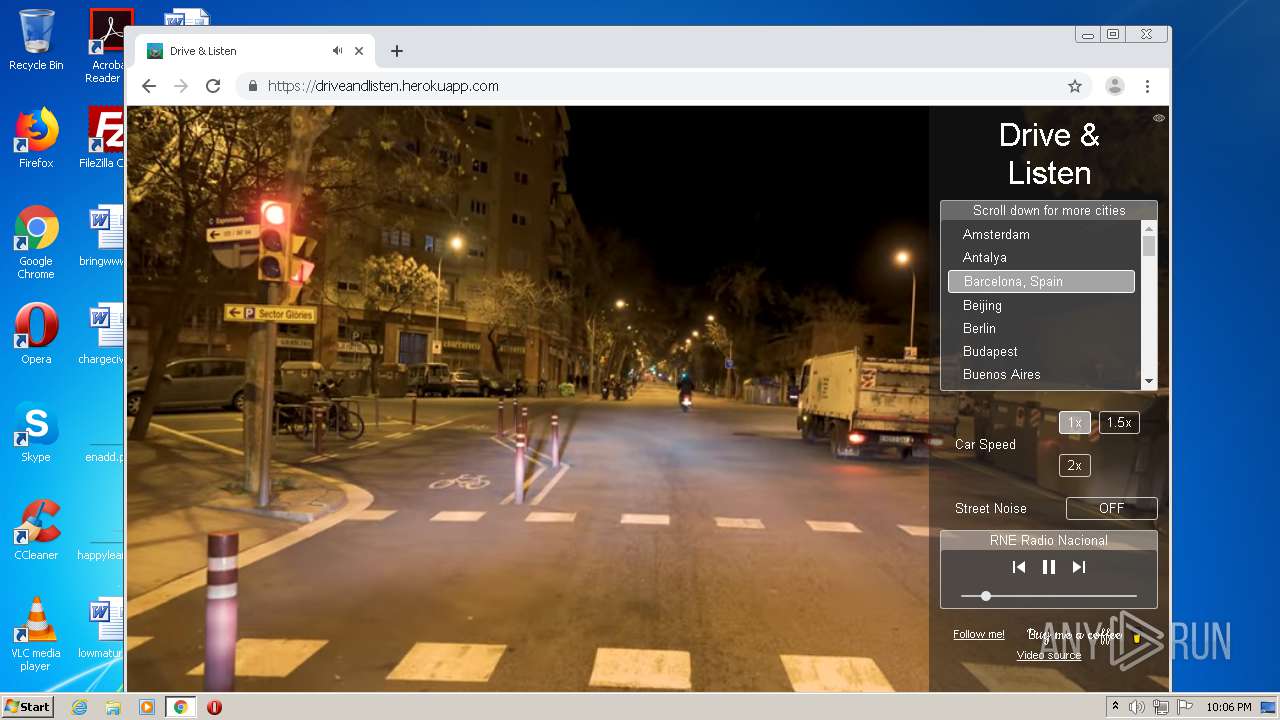1280x720 pixels.
Task: Open the Action Center flag icon
Action: pos(1185,707)
